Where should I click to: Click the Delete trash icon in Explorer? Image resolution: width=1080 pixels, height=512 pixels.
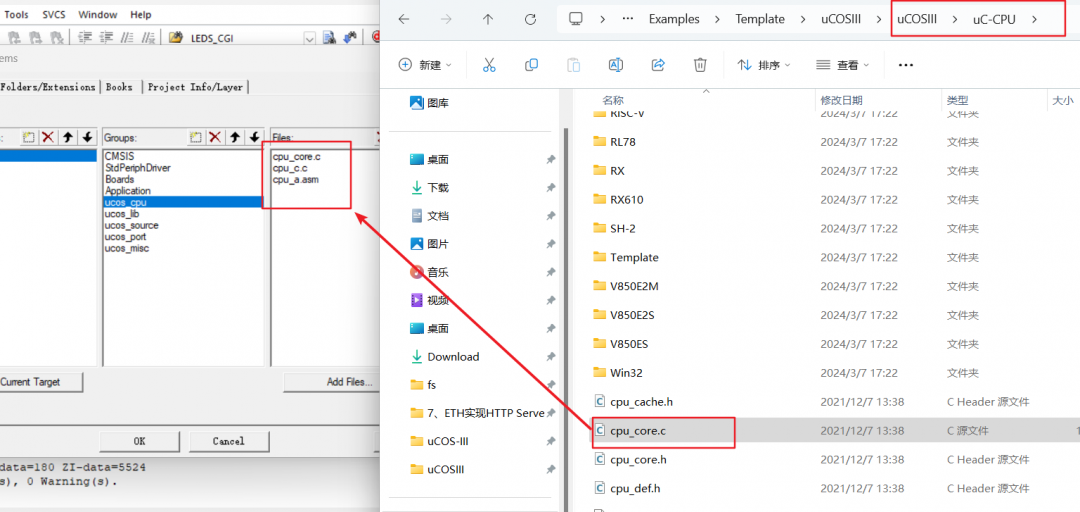(700, 65)
